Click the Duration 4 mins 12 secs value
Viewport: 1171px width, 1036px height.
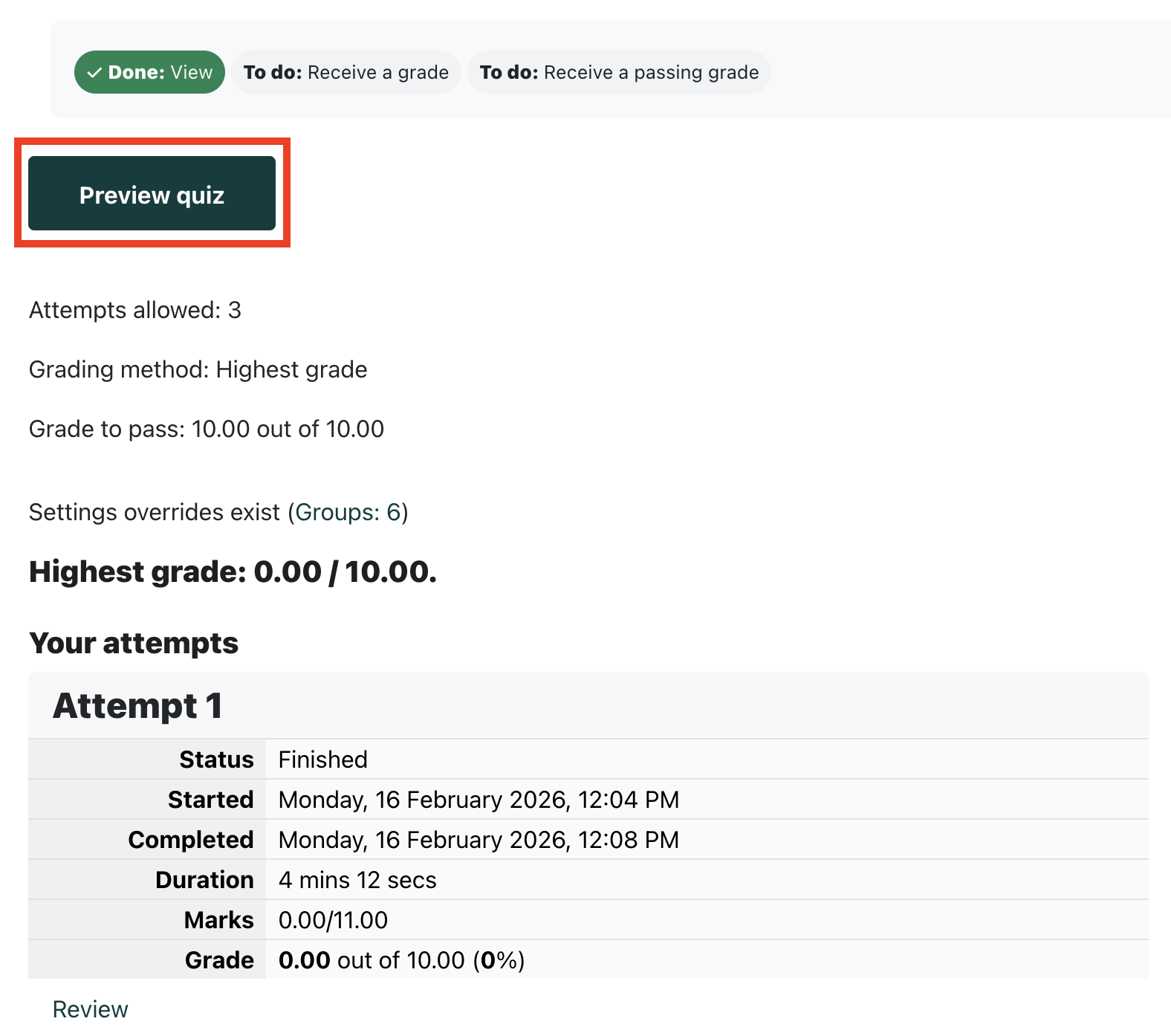pos(357,880)
